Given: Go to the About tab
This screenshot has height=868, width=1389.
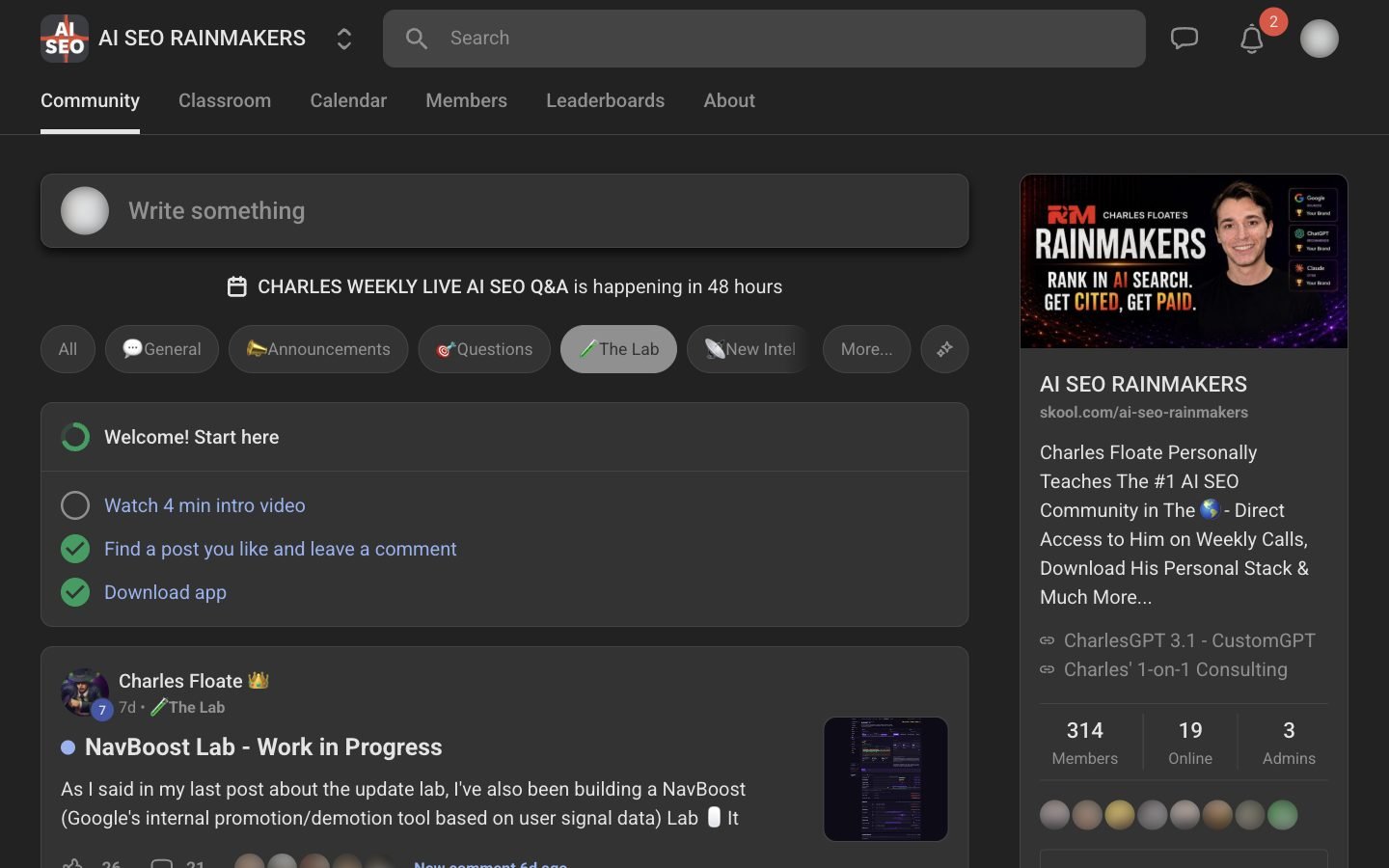Looking at the screenshot, I should [729, 100].
